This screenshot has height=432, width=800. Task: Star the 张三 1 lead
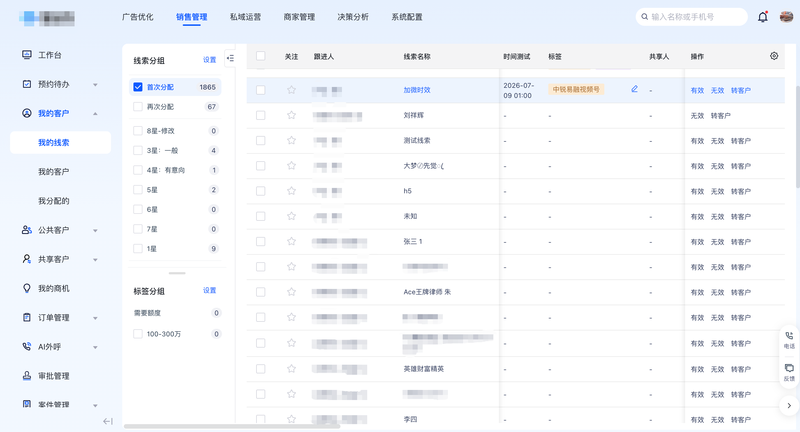(291, 241)
